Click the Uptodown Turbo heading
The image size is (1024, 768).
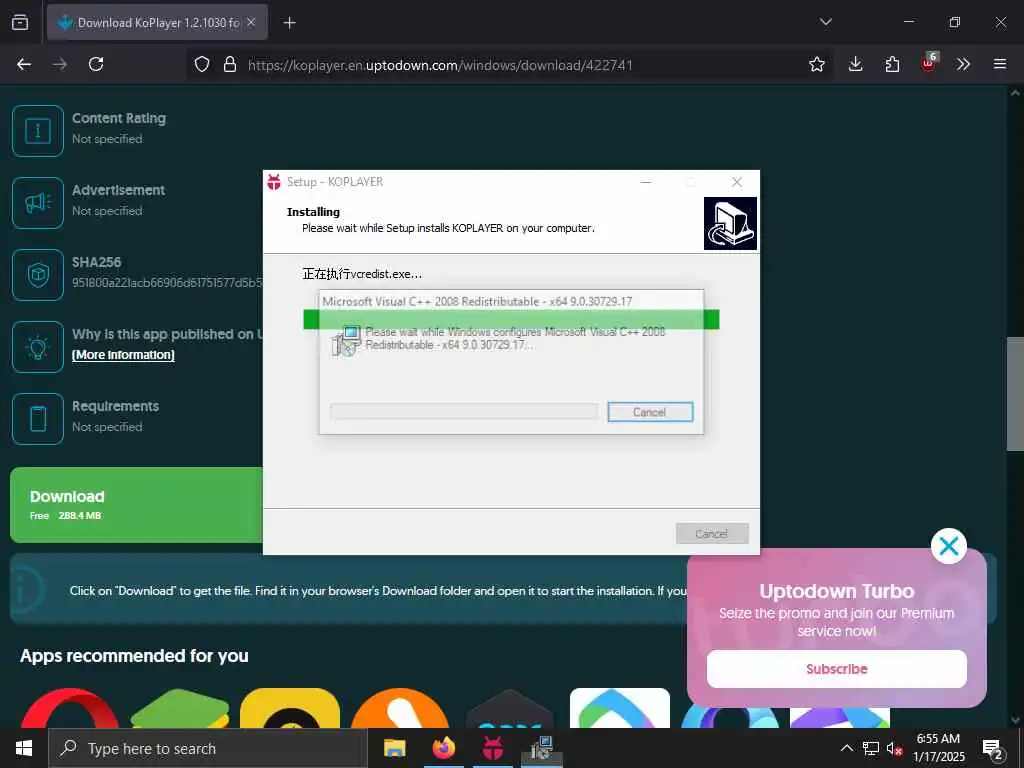[837, 591]
